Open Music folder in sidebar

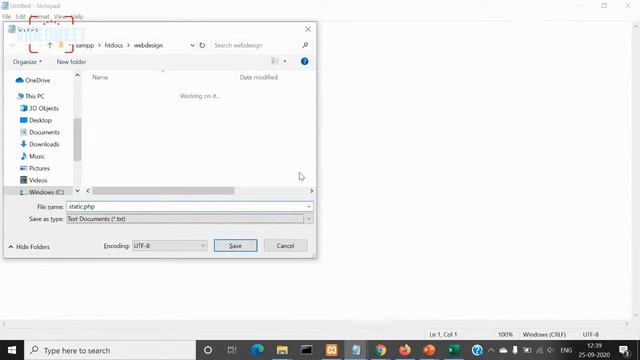(x=32, y=156)
